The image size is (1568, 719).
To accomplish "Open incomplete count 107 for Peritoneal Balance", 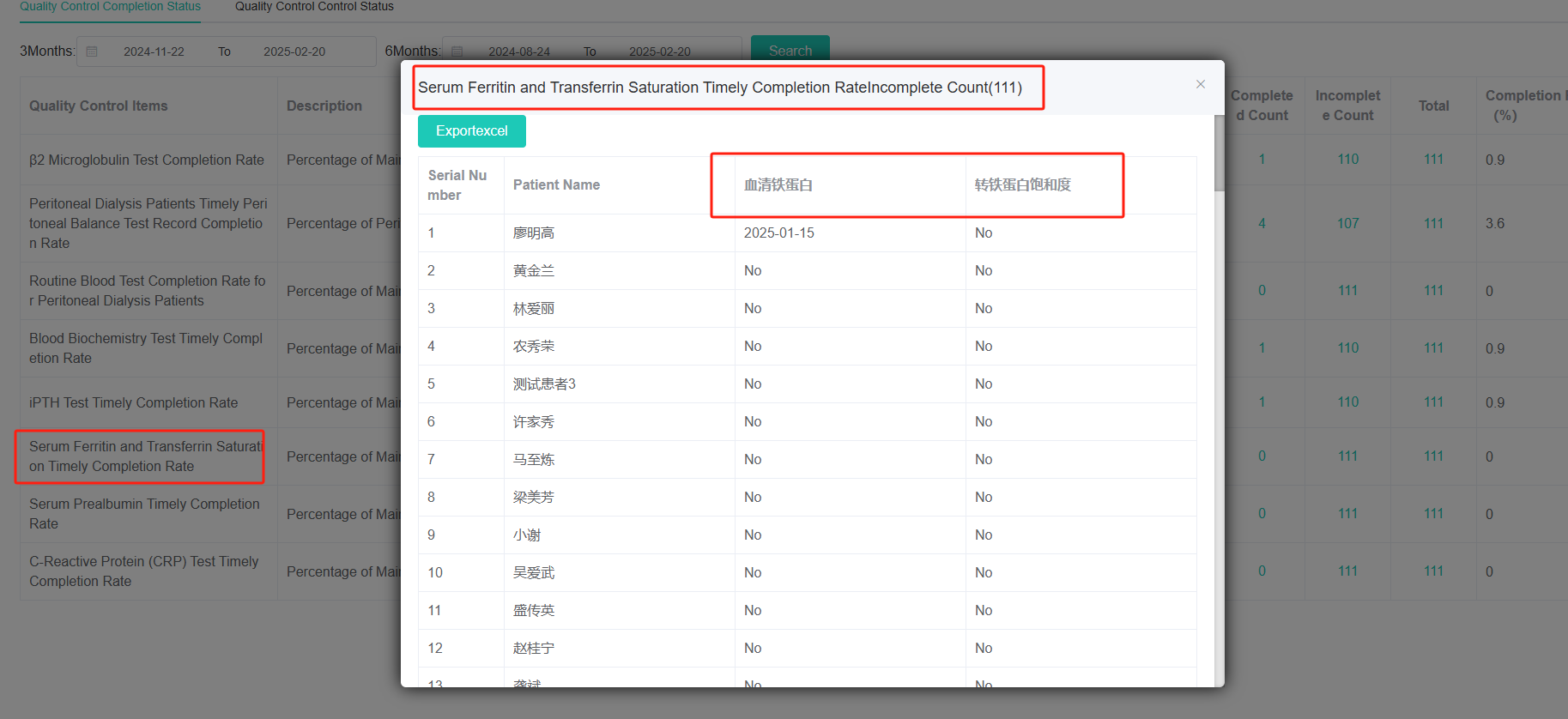I will tap(1347, 223).
